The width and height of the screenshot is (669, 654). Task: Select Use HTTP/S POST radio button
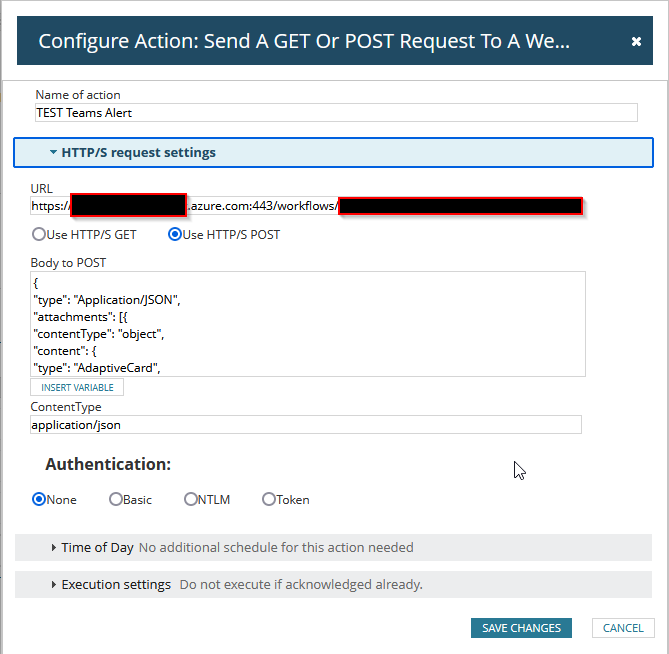click(x=175, y=234)
